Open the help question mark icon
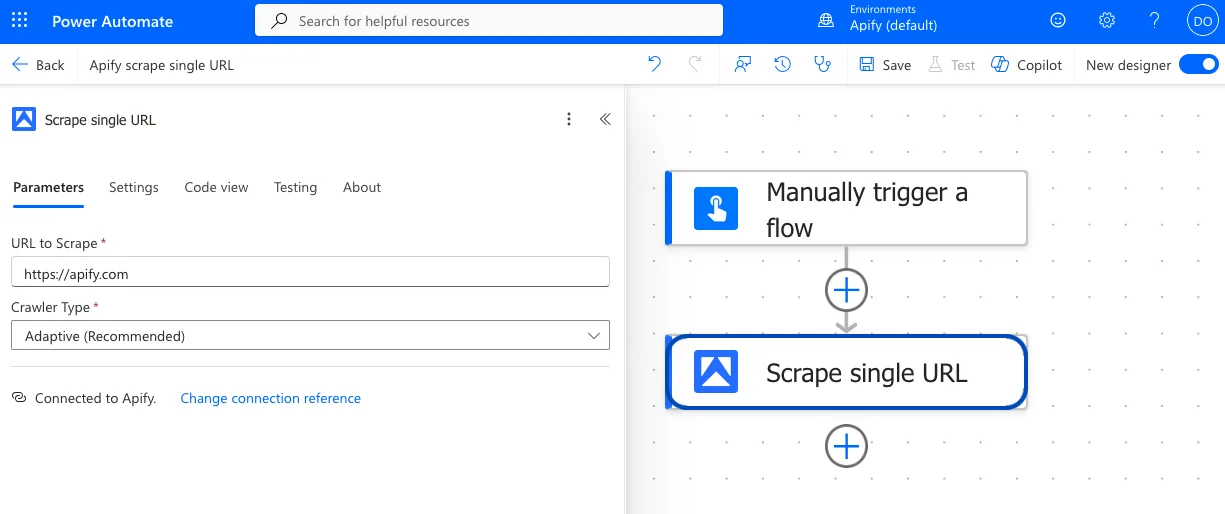 point(1155,20)
